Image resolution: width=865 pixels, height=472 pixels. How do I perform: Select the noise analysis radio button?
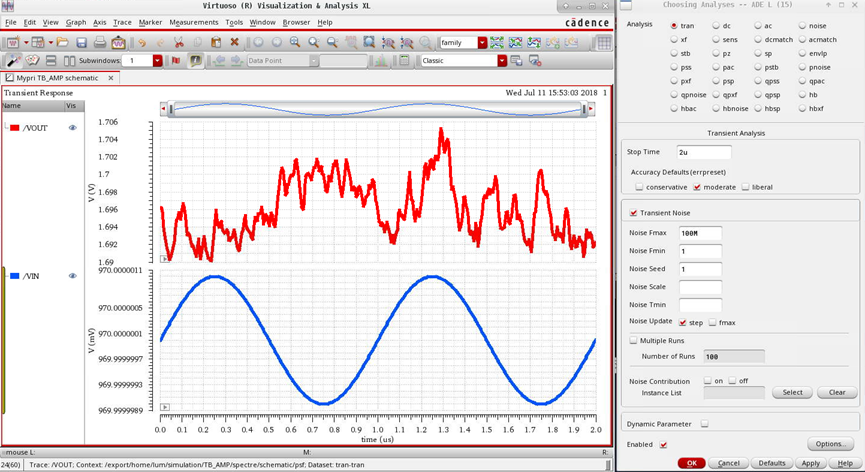pyautogui.click(x=802, y=25)
